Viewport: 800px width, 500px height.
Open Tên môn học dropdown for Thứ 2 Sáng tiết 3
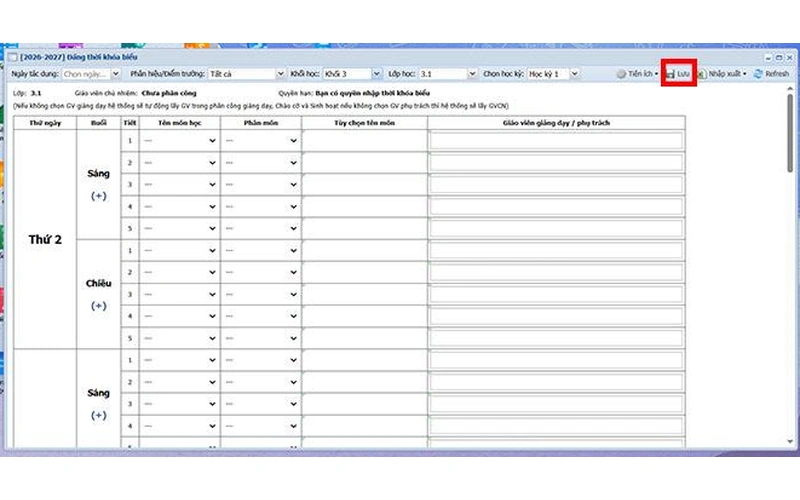pos(180,185)
